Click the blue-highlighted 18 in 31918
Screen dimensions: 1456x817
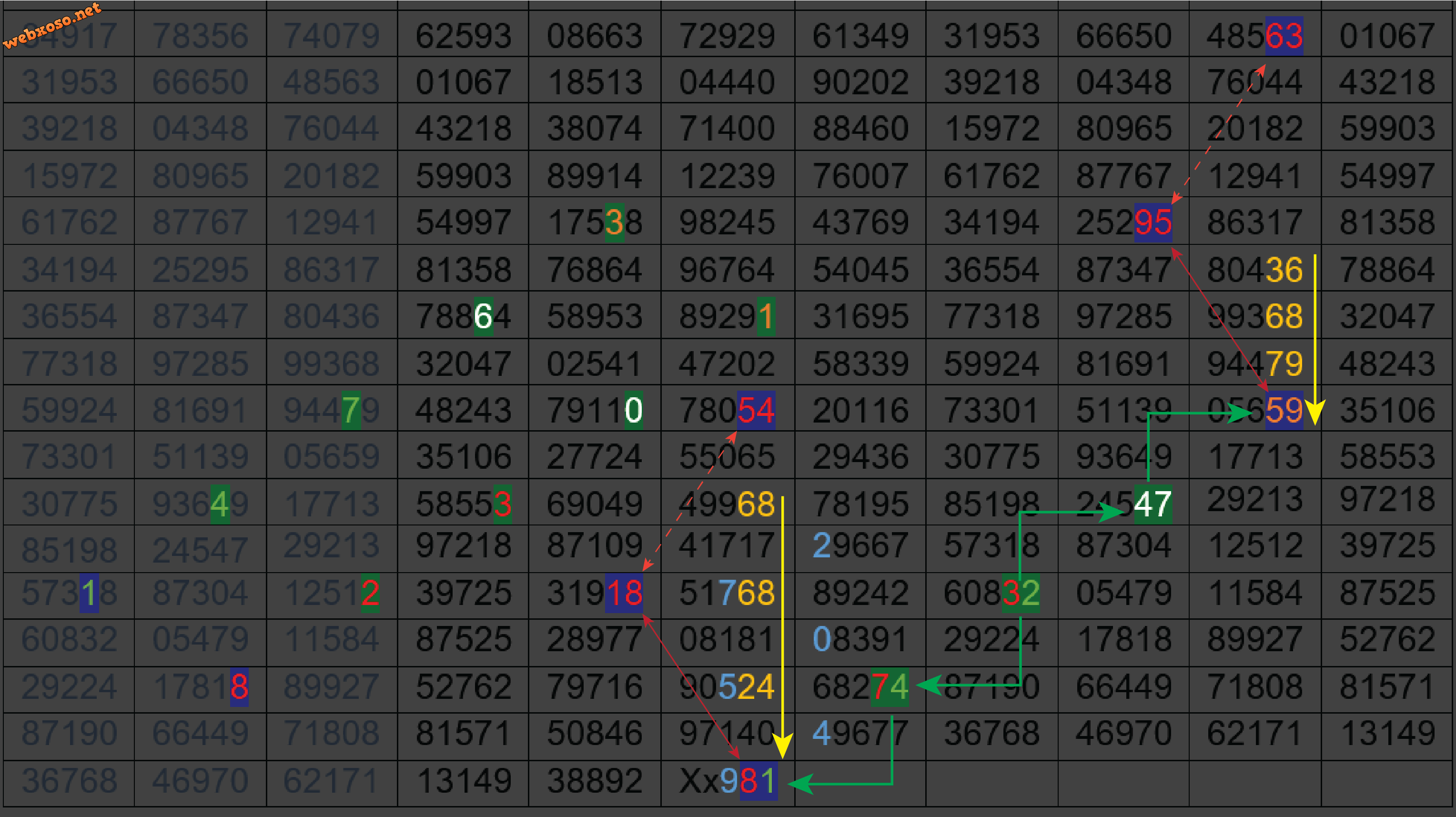[x=624, y=593]
